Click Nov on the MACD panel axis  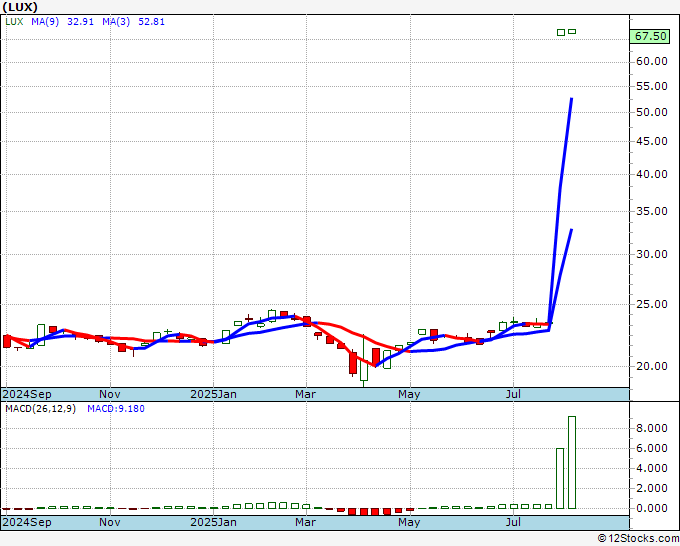[110, 522]
